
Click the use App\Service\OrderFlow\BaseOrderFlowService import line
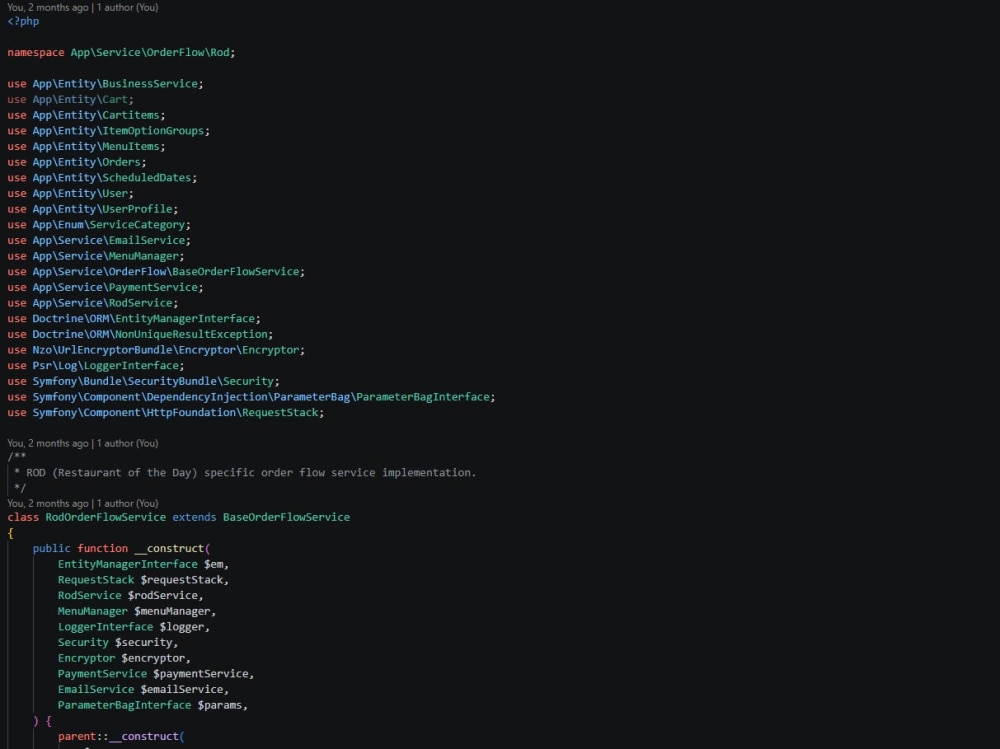click(156, 272)
